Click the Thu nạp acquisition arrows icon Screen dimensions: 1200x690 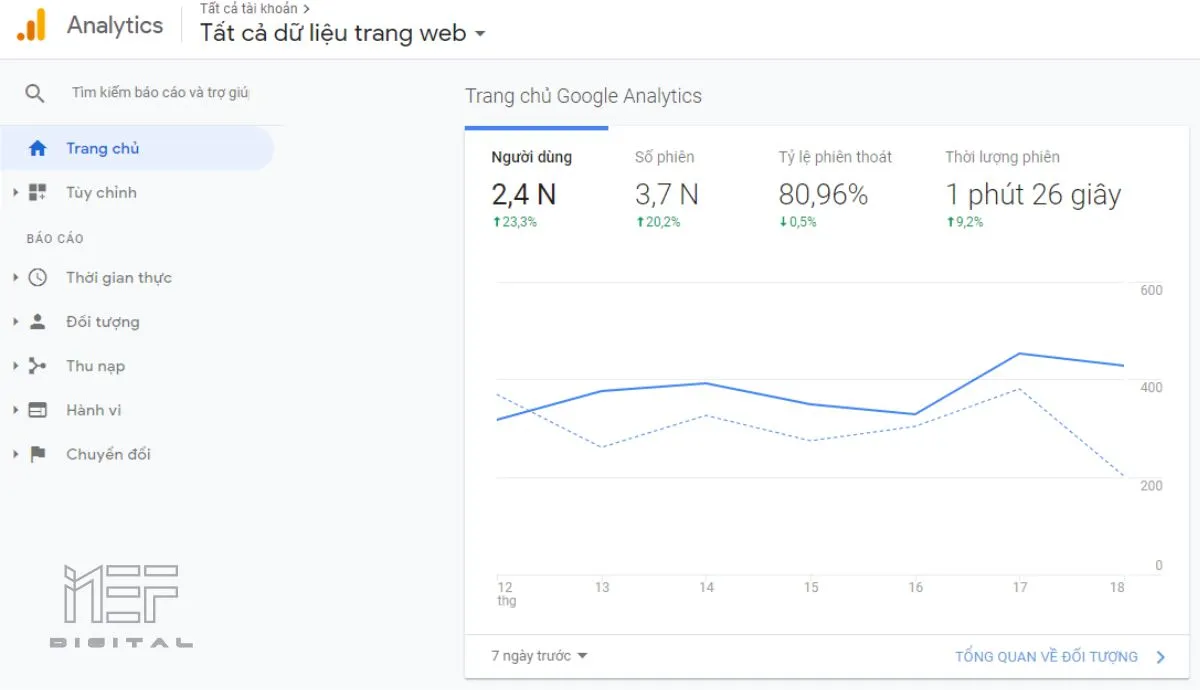point(38,366)
